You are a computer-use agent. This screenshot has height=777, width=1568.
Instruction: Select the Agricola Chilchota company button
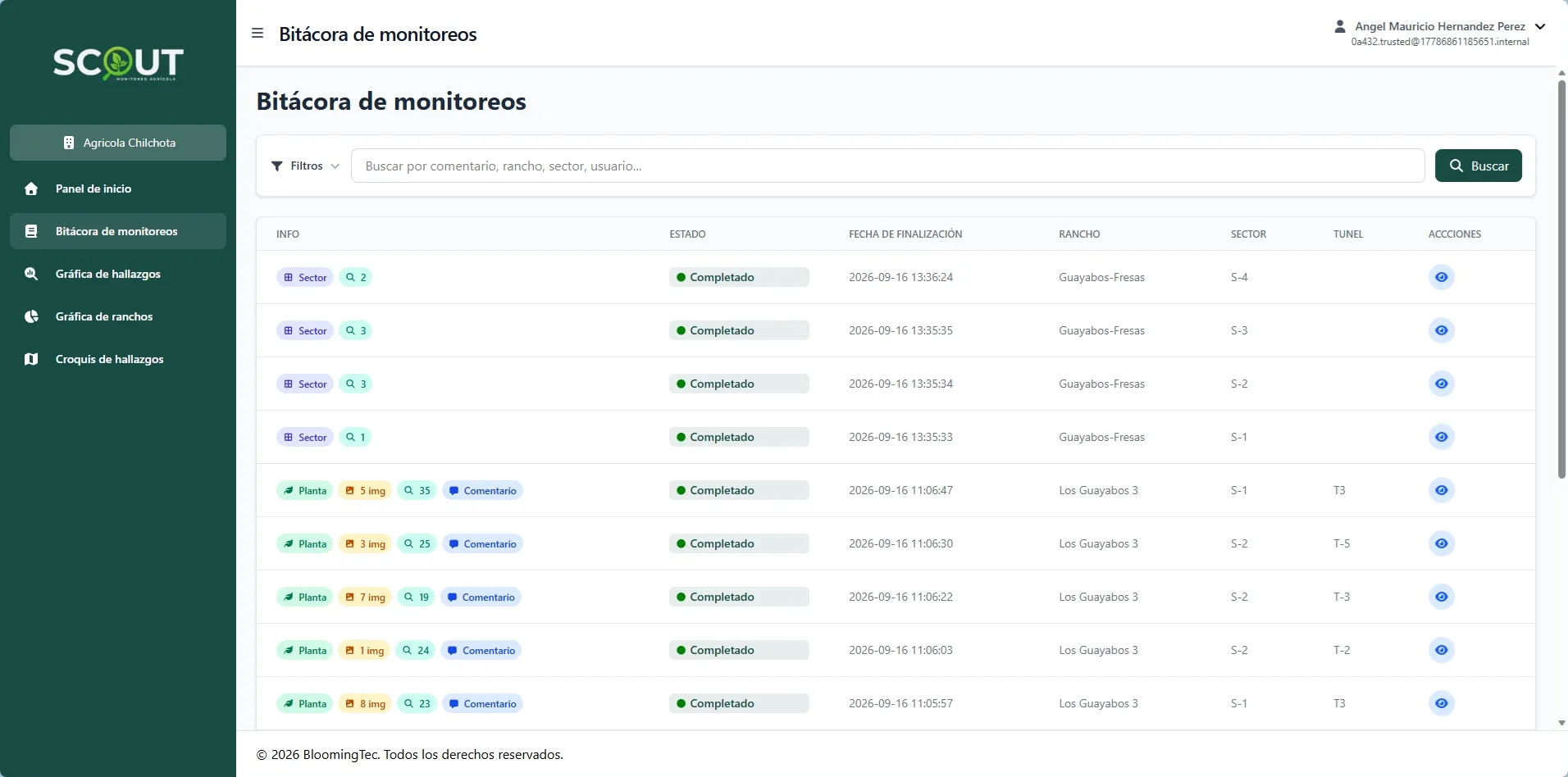[118, 143]
